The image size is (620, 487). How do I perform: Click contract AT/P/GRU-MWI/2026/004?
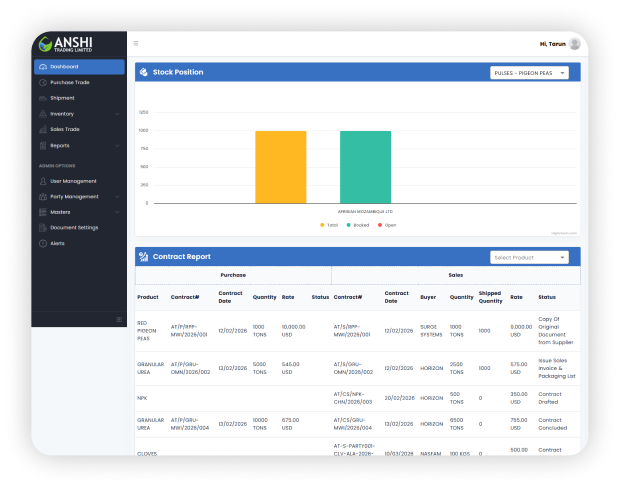coord(190,424)
